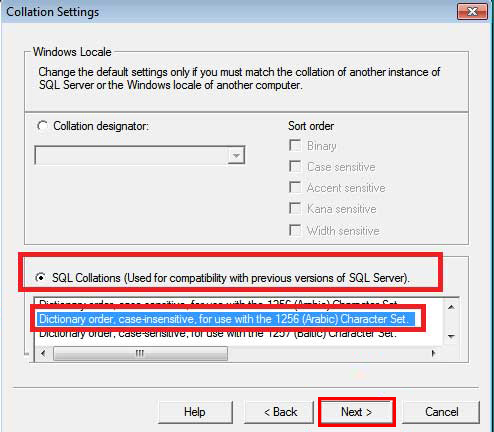Click the collation list scroll up arrow
This screenshot has width=494, height=432.
451,307
